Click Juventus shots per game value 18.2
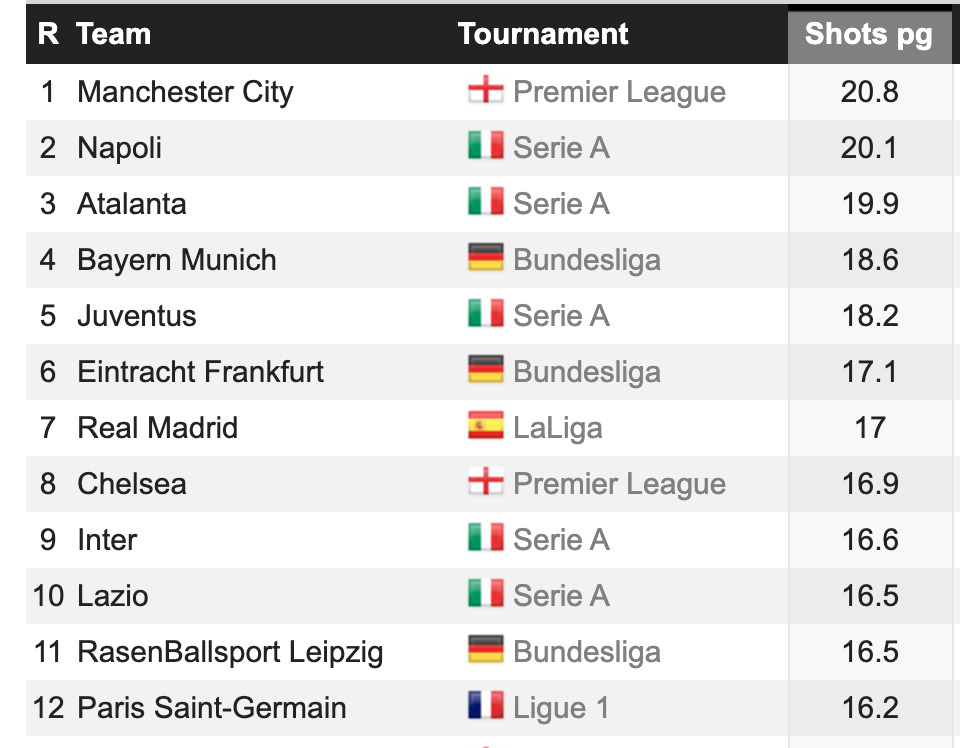The height and width of the screenshot is (748, 960). click(869, 316)
